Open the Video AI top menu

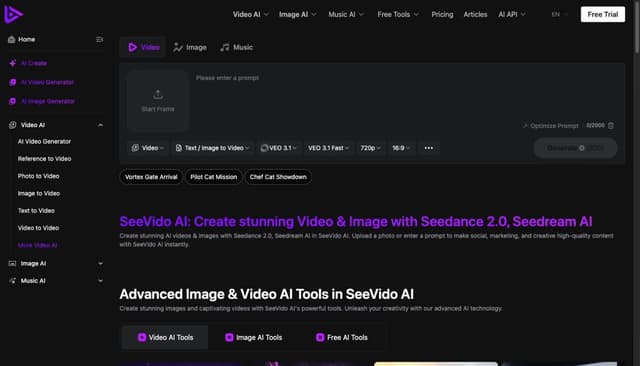[251, 15]
